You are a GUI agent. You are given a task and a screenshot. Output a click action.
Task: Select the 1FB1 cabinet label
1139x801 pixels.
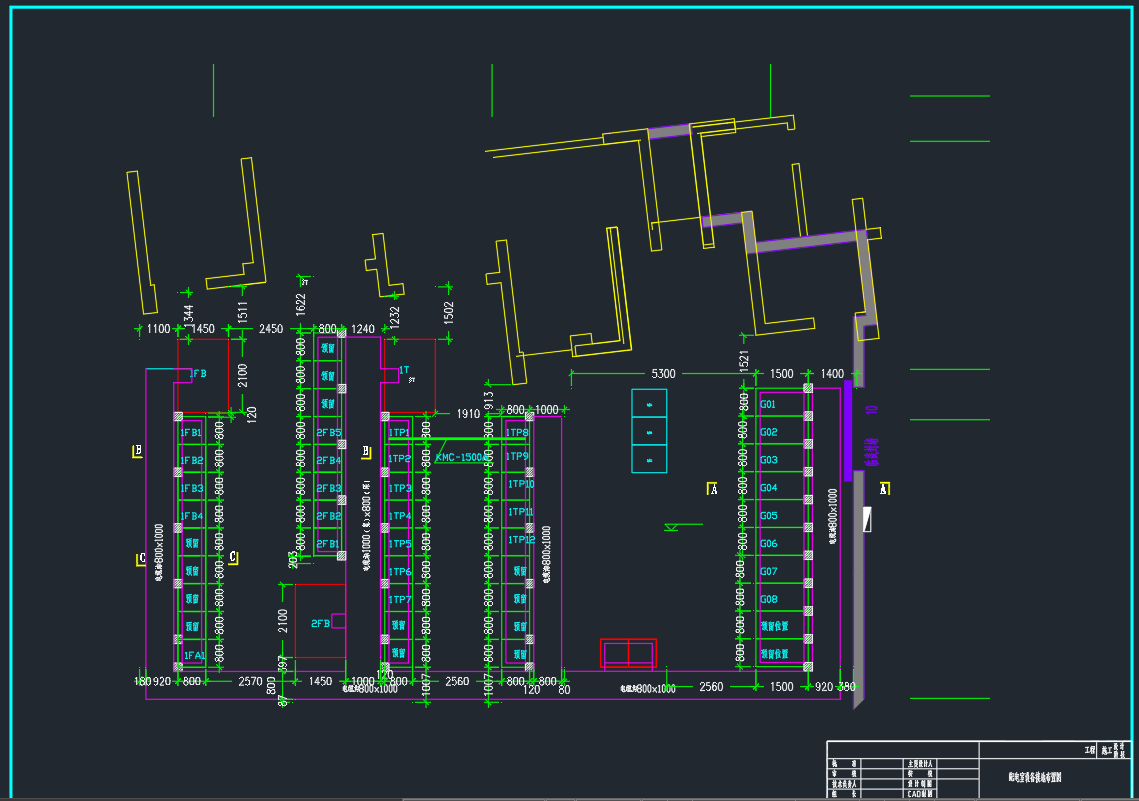(191, 433)
